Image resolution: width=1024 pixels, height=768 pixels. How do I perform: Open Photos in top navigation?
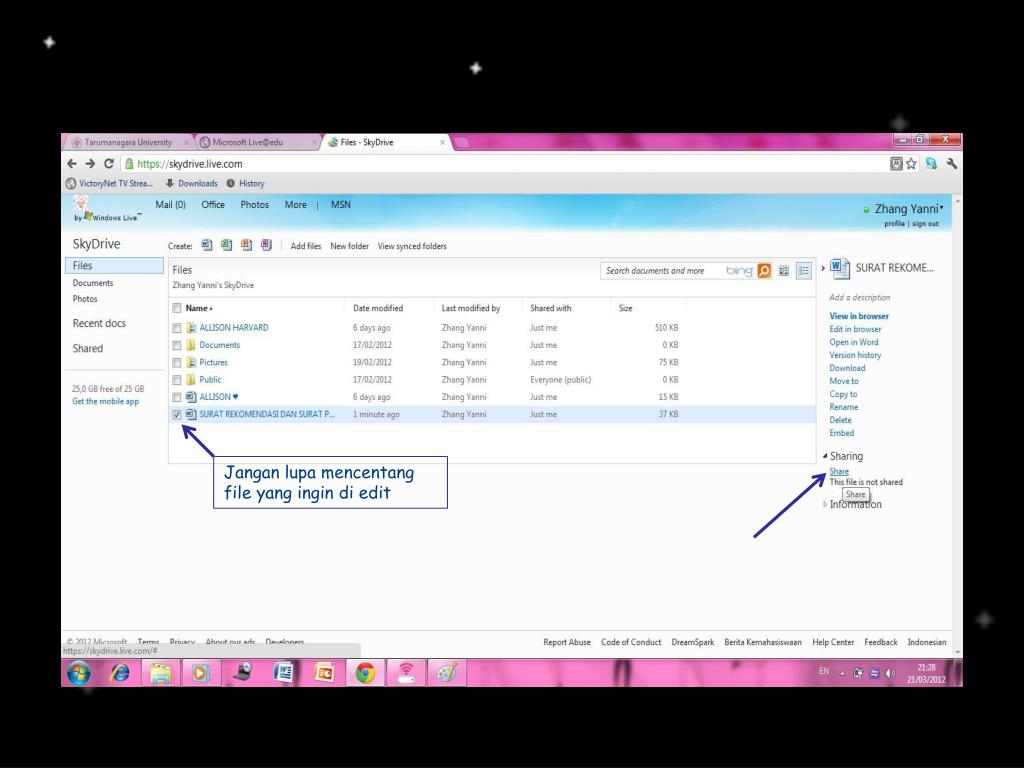255,204
